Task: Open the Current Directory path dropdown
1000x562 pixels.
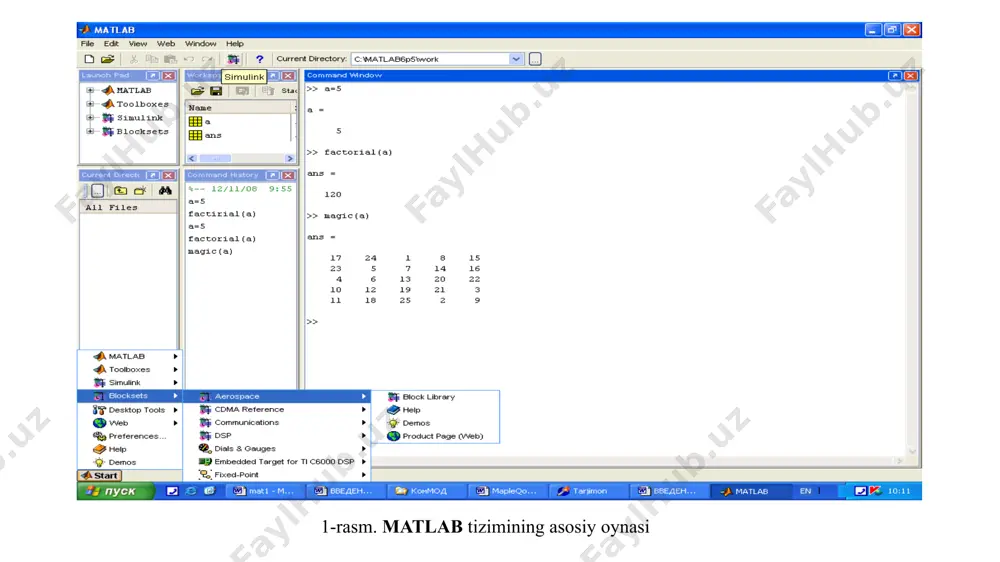Action: 516,59
